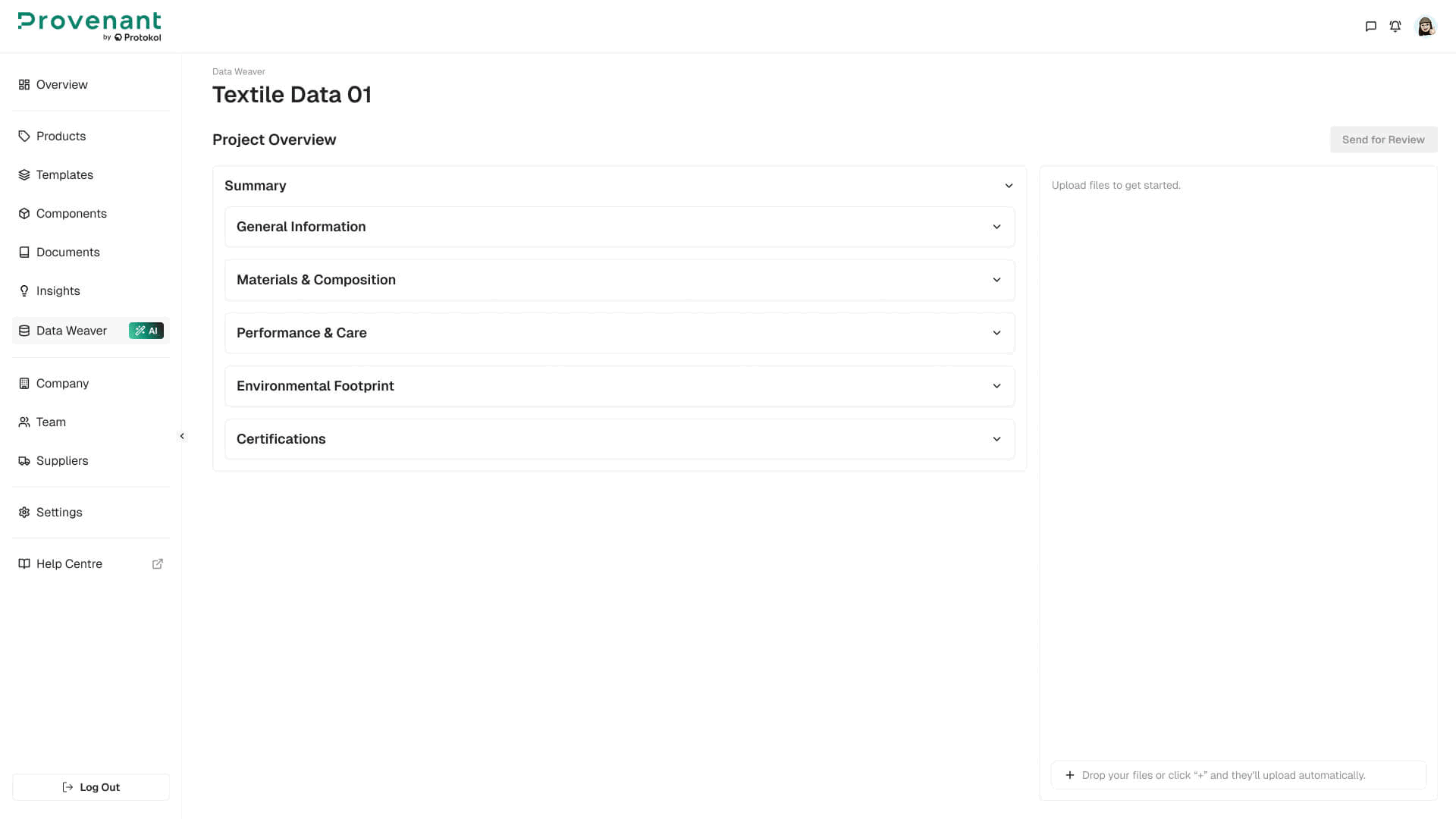Open Components in the sidebar
The image size is (1456, 819).
pos(91,214)
